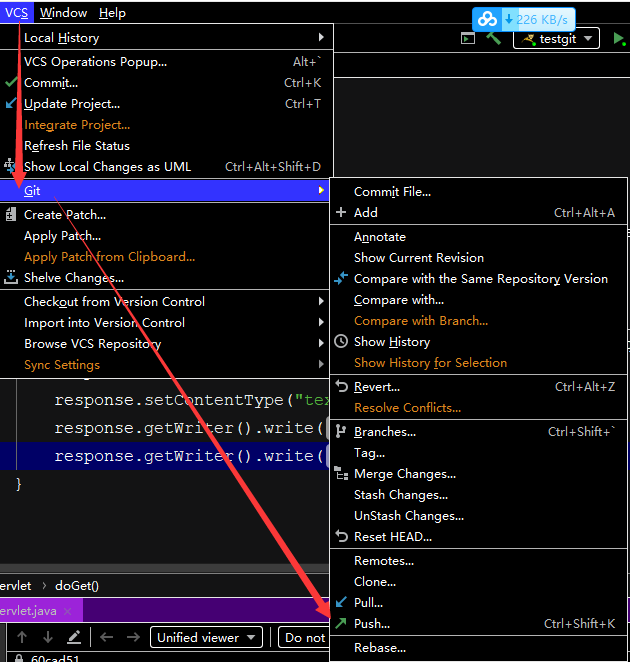Screen dimensions: 630x662
Task: Select Rebase... entry
Action: 478,648
